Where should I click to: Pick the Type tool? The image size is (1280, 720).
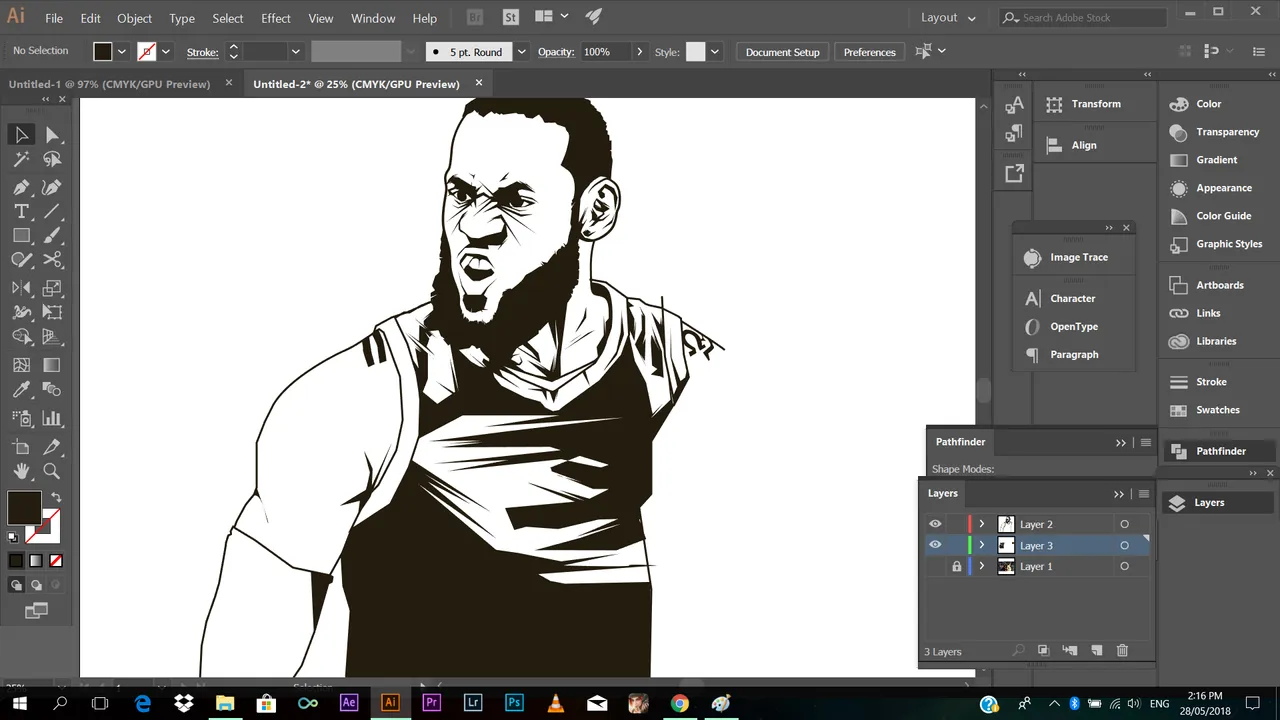tap(21, 212)
